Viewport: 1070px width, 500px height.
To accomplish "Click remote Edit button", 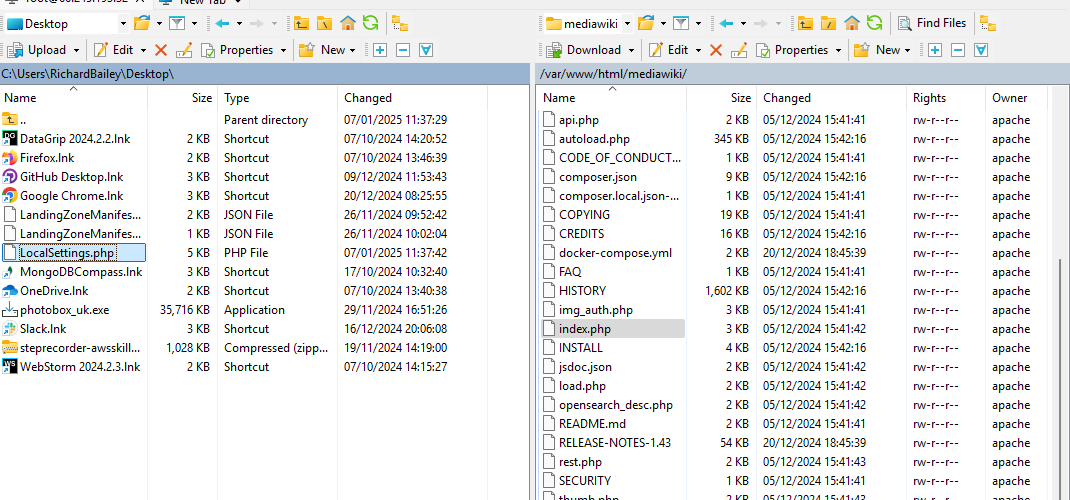I will pos(669,50).
